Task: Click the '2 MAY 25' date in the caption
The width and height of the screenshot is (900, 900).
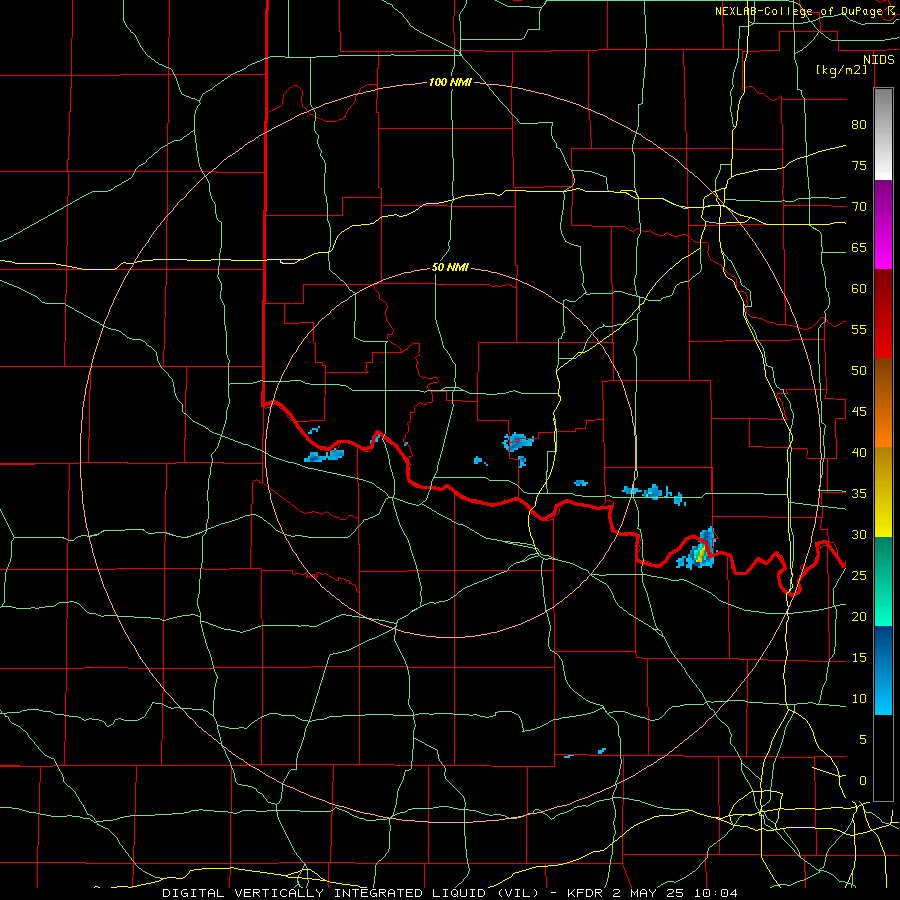Action: 650,893
